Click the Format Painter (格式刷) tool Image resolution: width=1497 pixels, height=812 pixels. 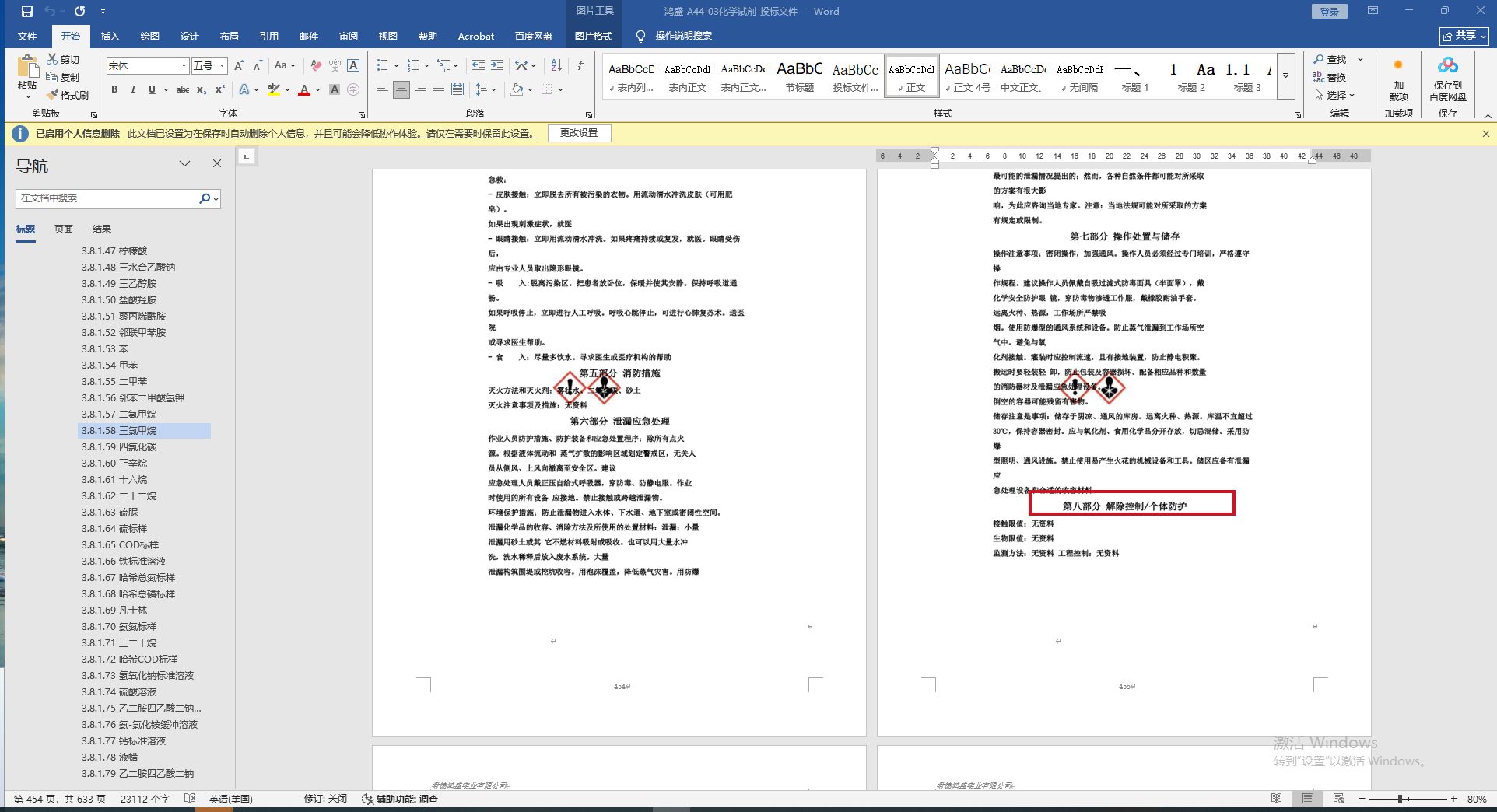pyautogui.click(x=68, y=95)
